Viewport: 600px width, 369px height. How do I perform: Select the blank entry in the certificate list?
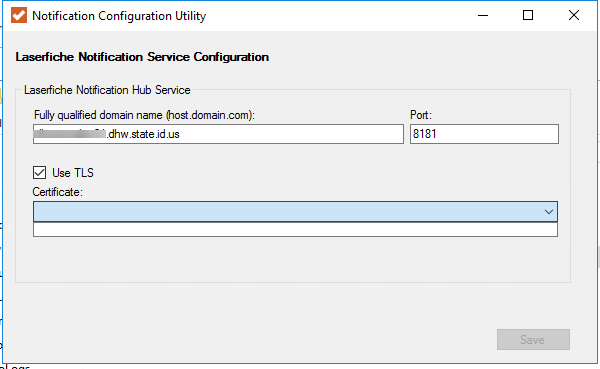point(295,230)
